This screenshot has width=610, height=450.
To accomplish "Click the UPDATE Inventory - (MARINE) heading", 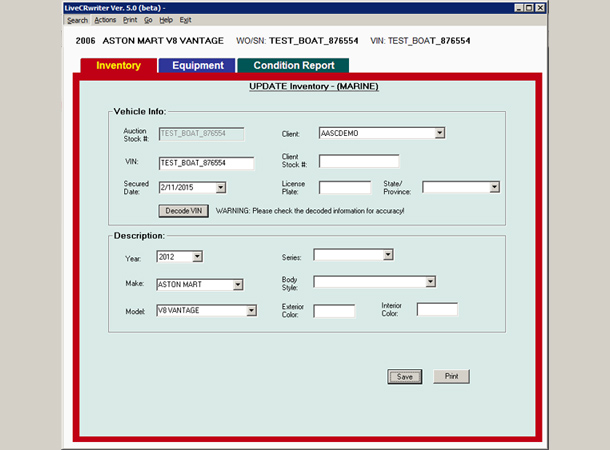I will tap(314, 86).
